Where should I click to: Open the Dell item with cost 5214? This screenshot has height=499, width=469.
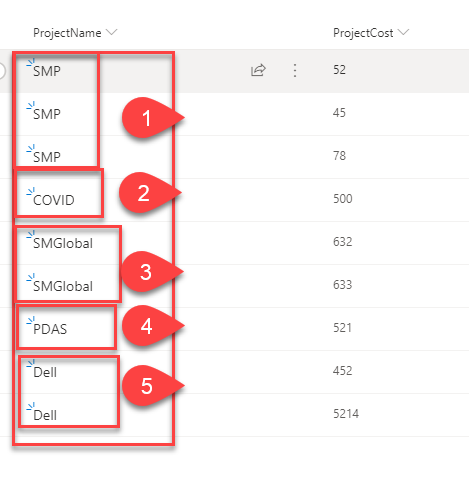[x=45, y=415]
